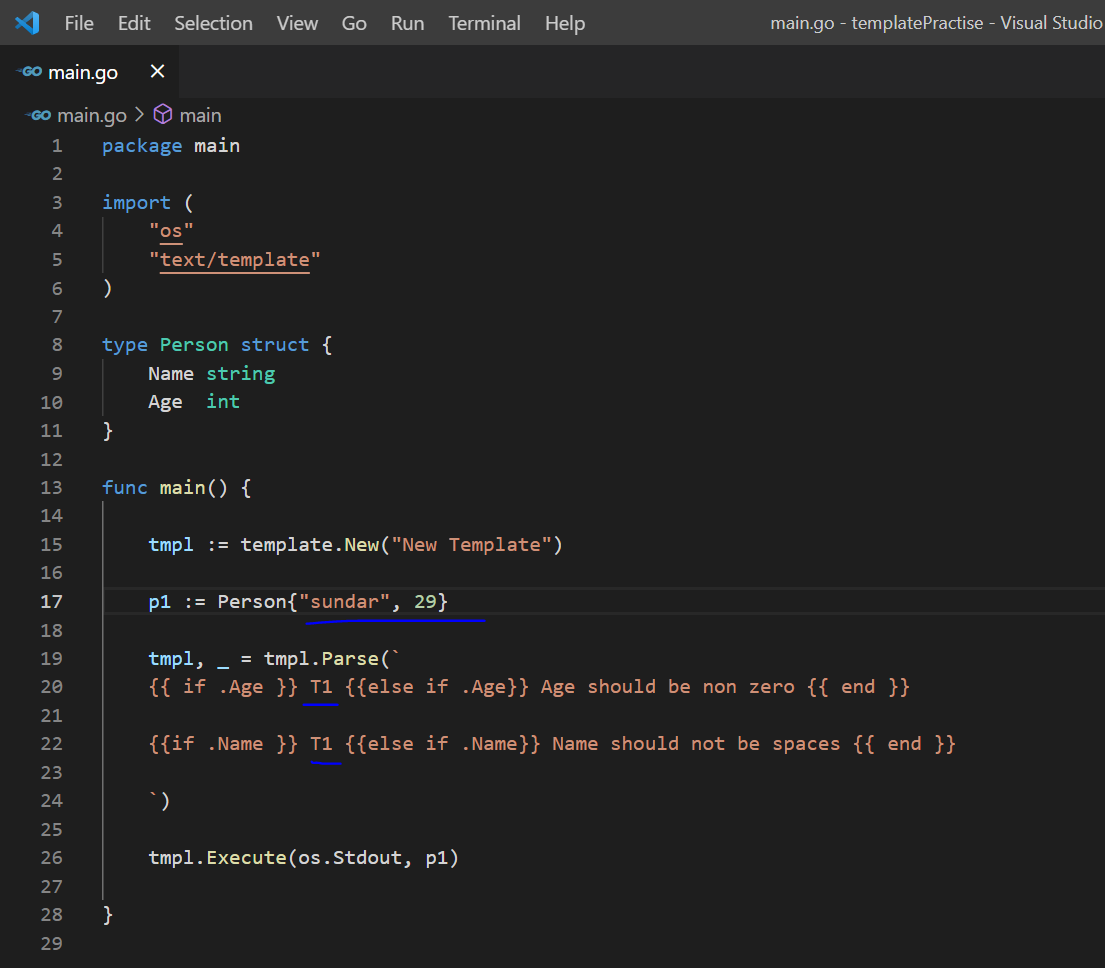Switch to the main.go editor tab
The height and width of the screenshot is (968, 1105).
click(x=83, y=71)
